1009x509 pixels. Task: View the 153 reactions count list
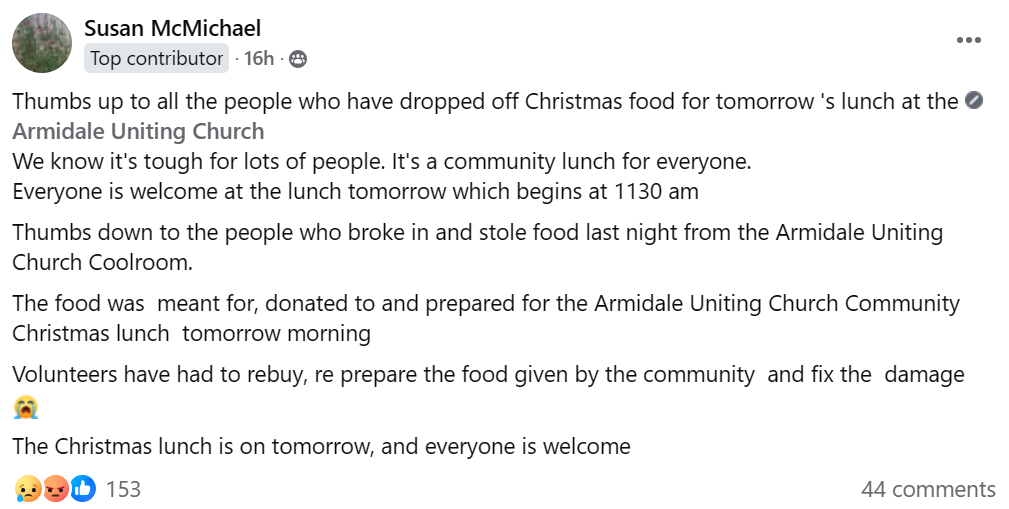tap(123, 489)
